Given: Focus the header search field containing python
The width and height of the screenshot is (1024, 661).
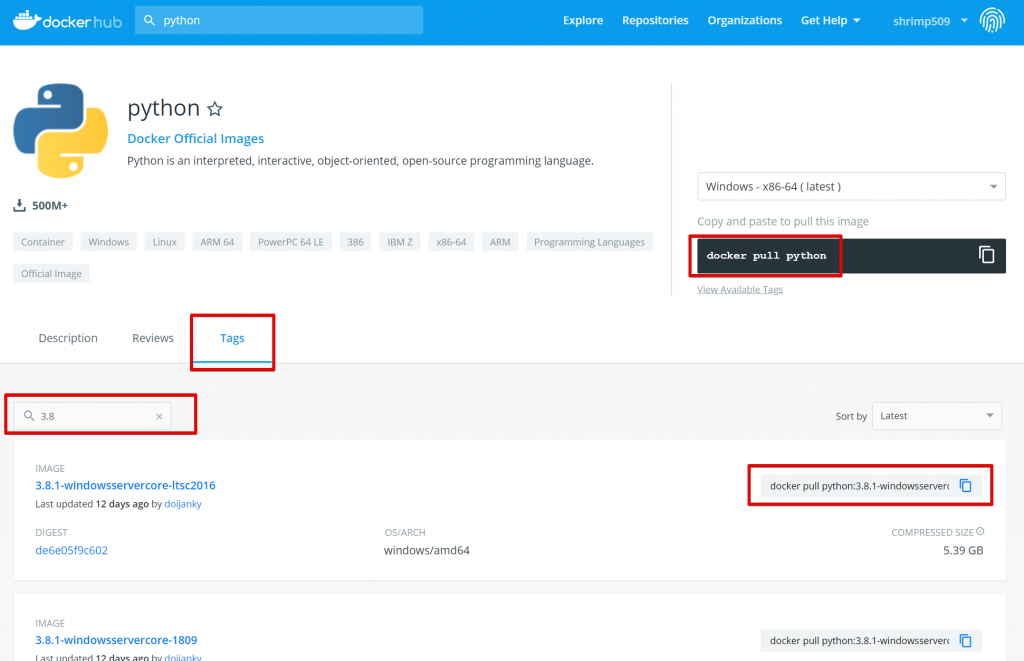Looking at the screenshot, I should pyautogui.click(x=279, y=20).
